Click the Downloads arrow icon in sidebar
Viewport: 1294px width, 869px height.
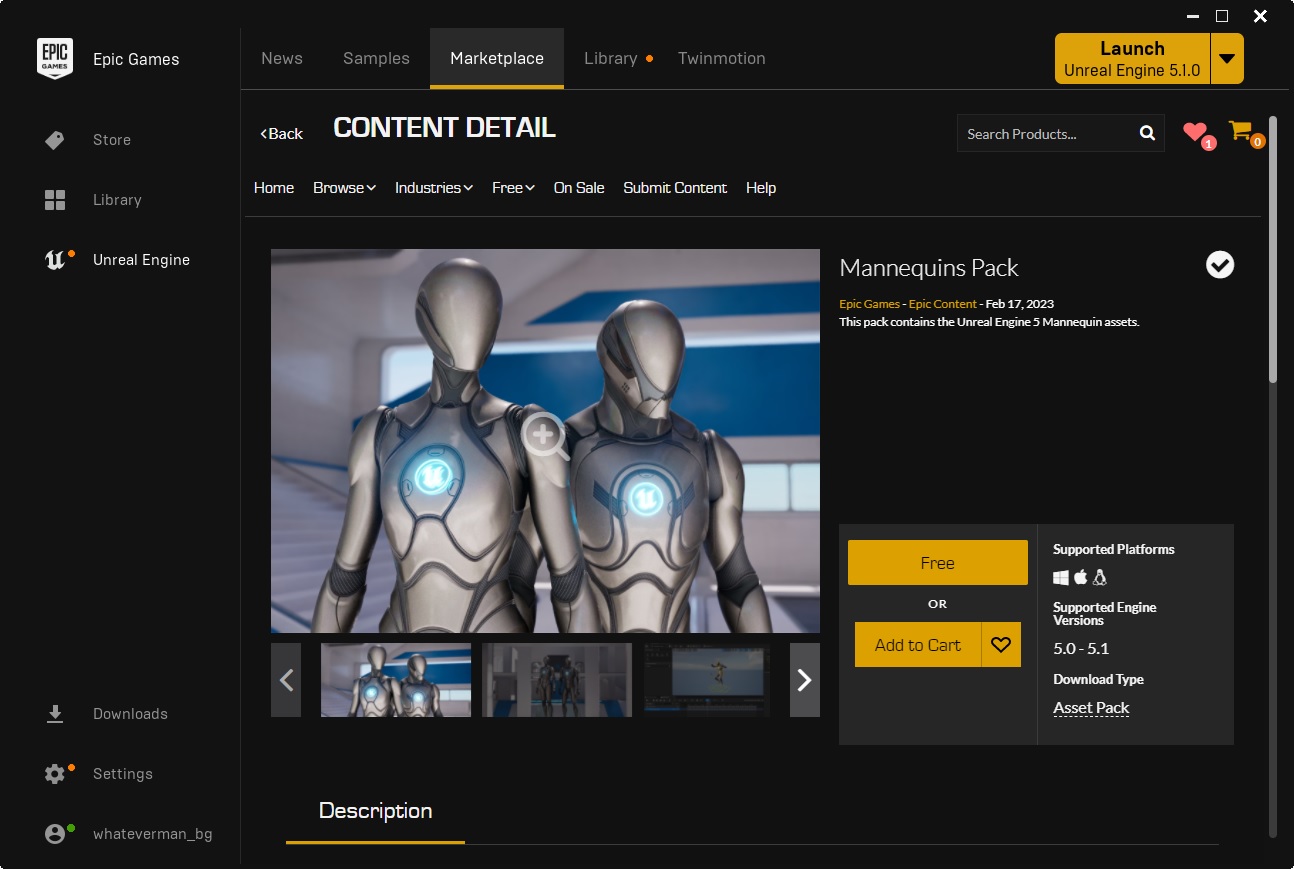pyautogui.click(x=55, y=714)
